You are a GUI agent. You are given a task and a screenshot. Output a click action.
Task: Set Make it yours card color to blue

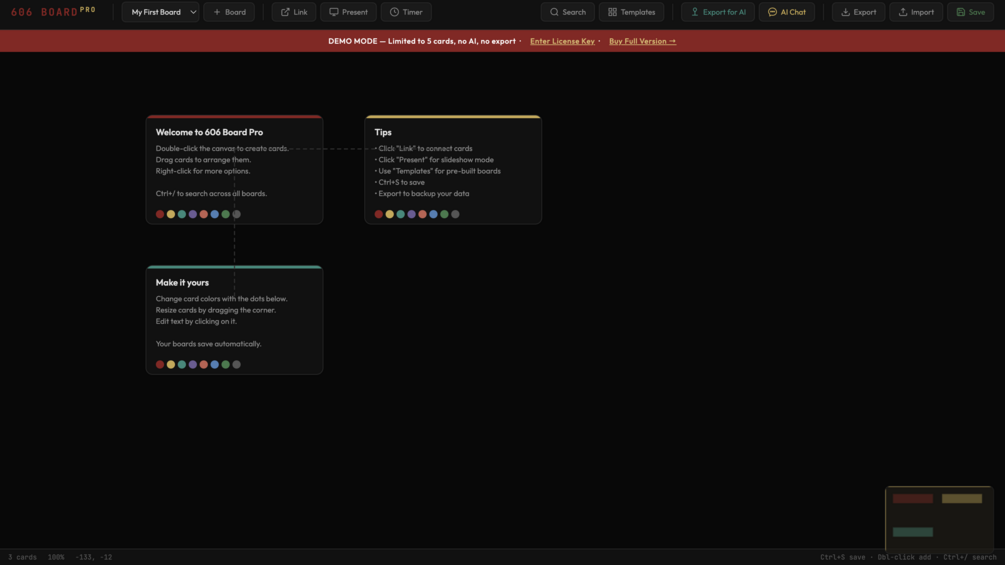214,364
